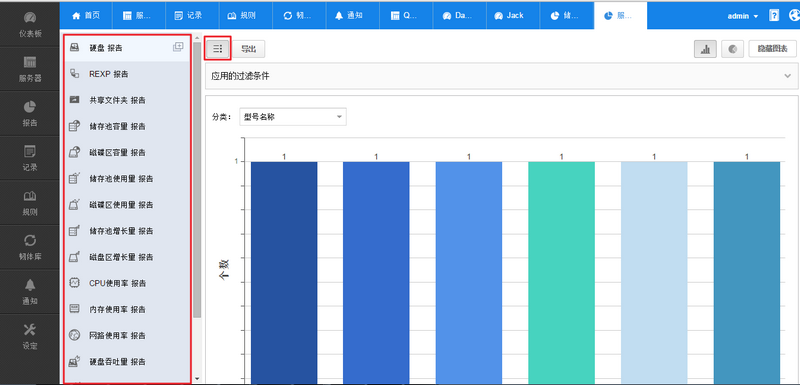Screen dimensions: 800x385
Task: Select the 共享文件夹 报告 report
Action: coord(127,100)
